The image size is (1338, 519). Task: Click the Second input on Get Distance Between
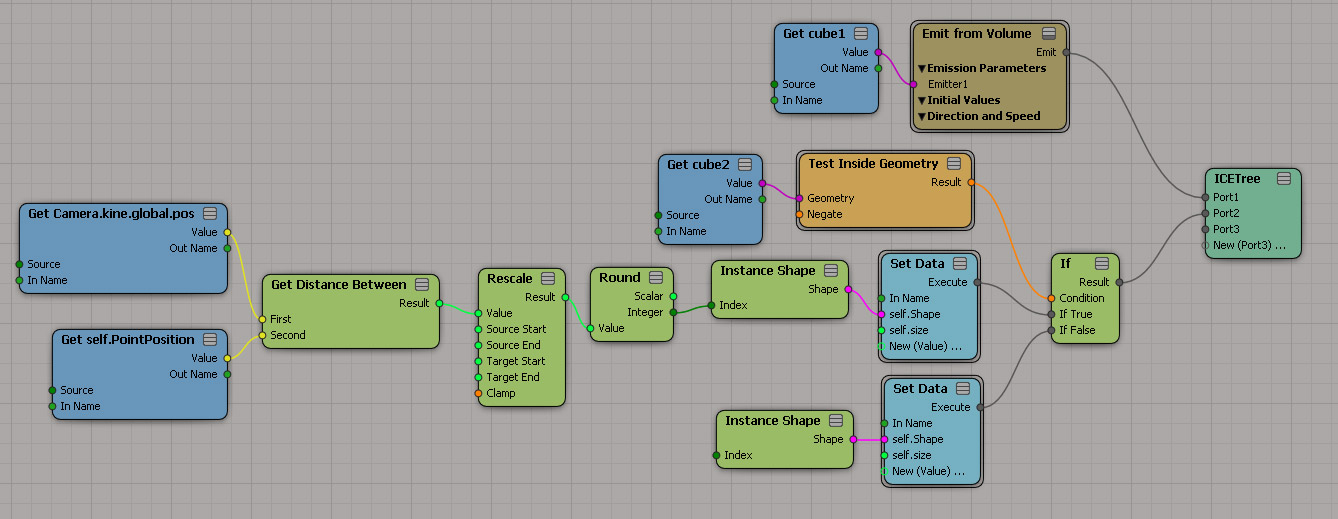[x=263, y=336]
